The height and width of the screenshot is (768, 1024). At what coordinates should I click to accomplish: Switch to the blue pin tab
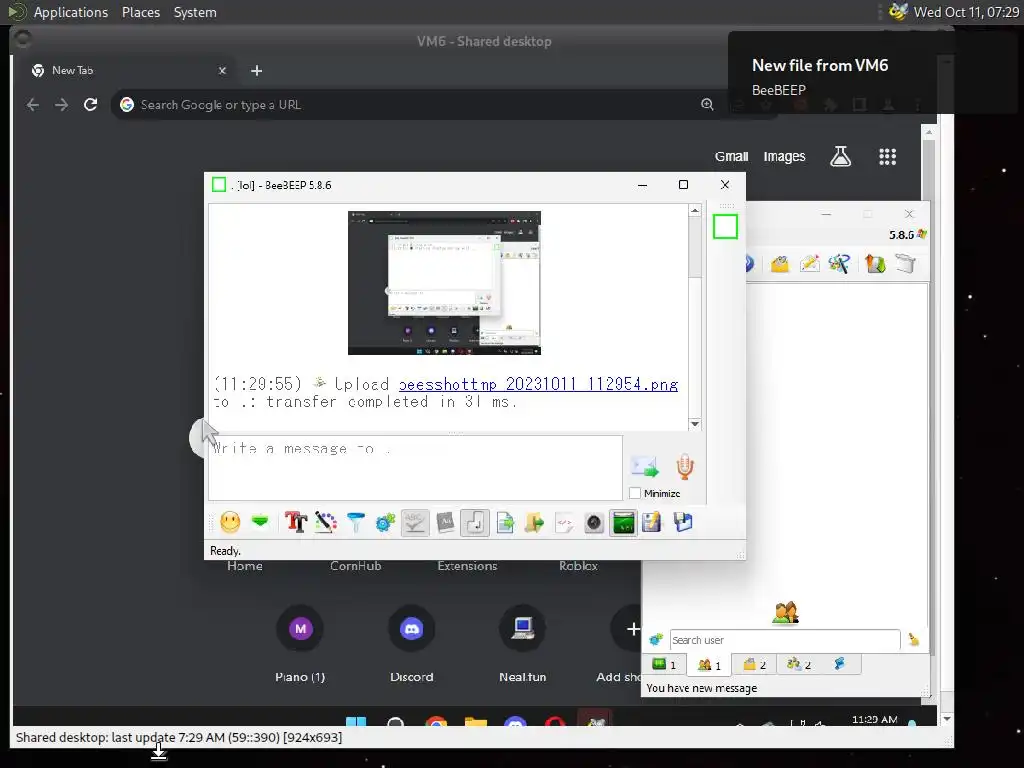click(x=839, y=665)
